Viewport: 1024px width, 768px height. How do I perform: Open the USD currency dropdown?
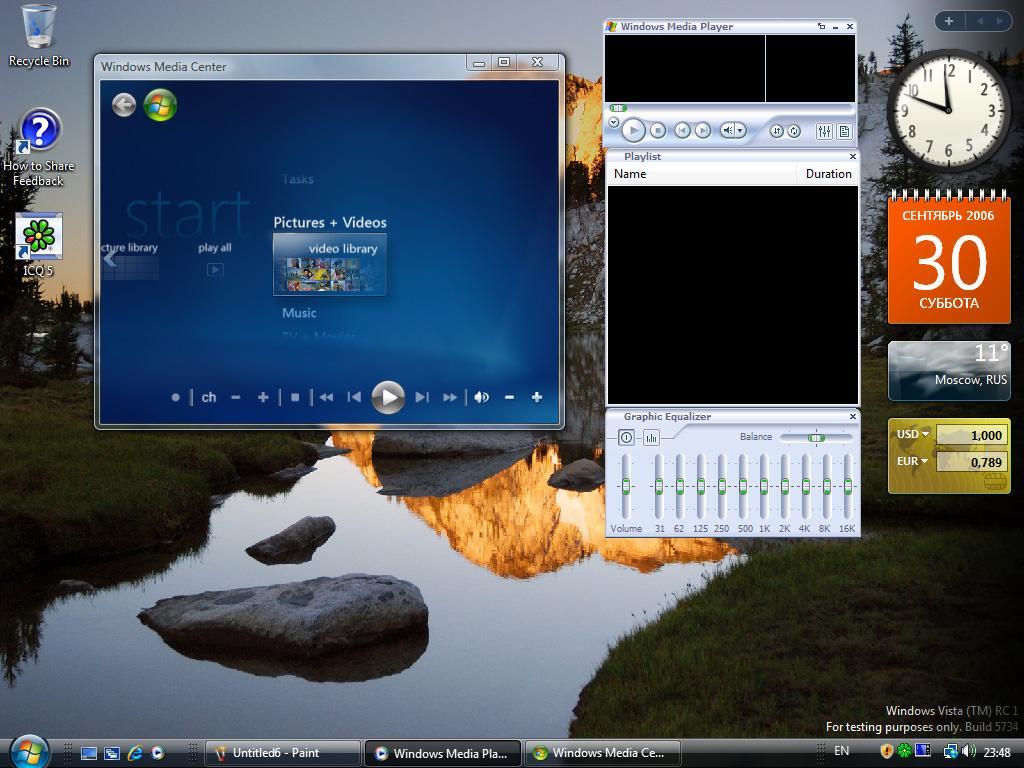[914, 434]
